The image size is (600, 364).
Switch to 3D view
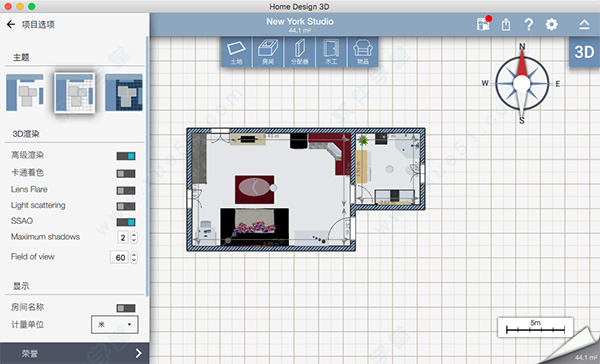click(584, 52)
